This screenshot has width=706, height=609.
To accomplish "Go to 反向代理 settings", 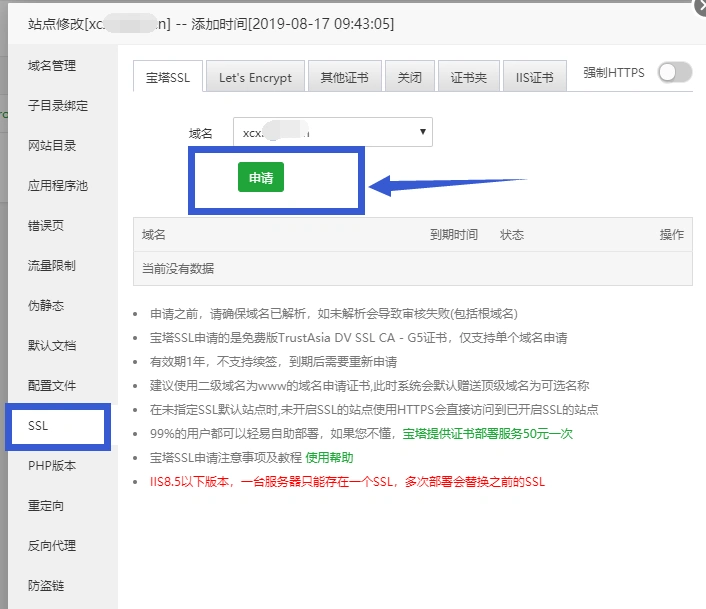I will point(52,546).
